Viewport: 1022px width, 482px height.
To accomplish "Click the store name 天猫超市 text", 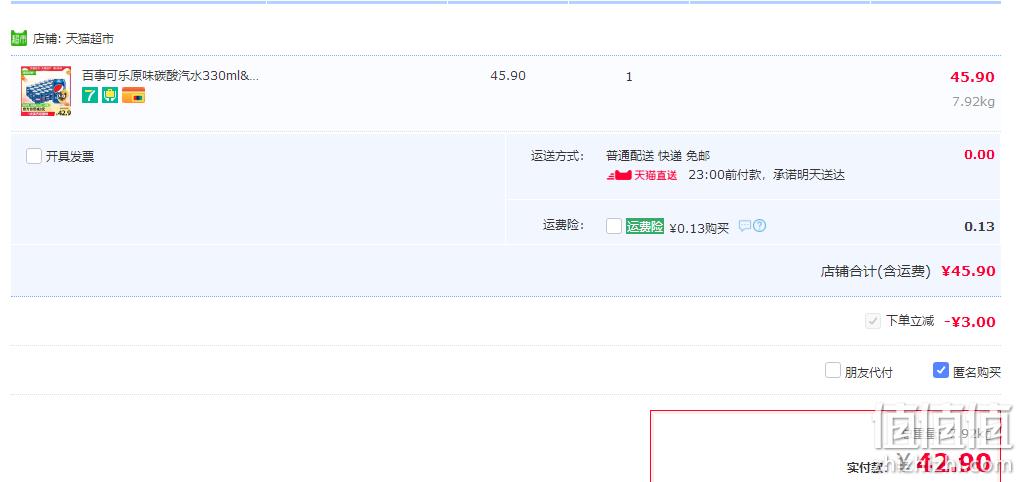I will tap(90, 39).
